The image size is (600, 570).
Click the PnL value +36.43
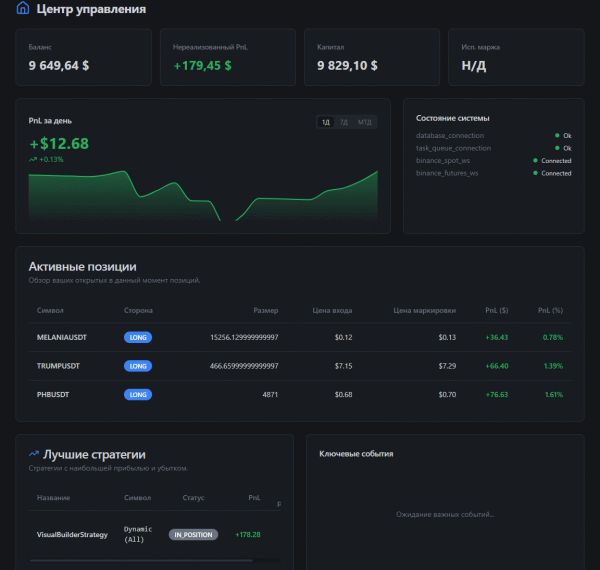tap(497, 337)
